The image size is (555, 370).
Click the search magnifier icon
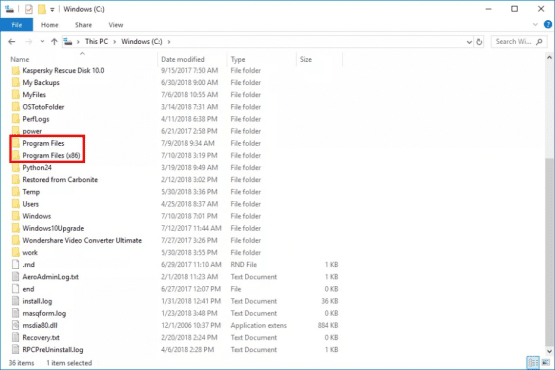pos(539,42)
